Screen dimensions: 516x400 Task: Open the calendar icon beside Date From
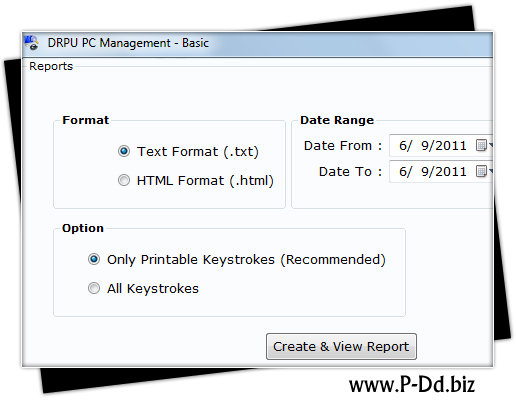click(x=481, y=145)
